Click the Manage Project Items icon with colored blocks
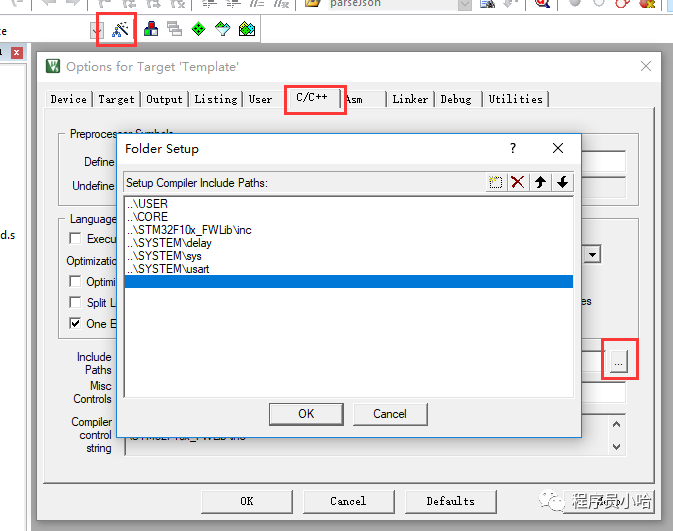The height and width of the screenshot is (531, 673). click(150, 30)
